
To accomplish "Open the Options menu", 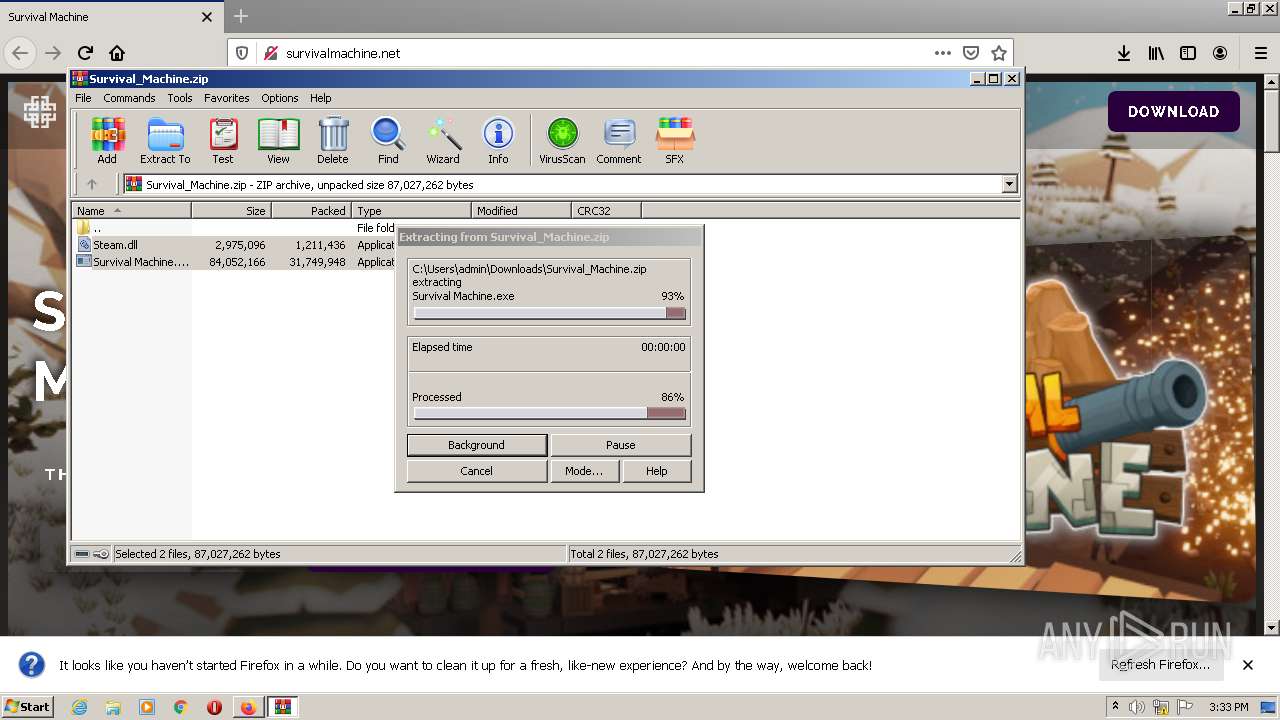I will tap(280, 98).
